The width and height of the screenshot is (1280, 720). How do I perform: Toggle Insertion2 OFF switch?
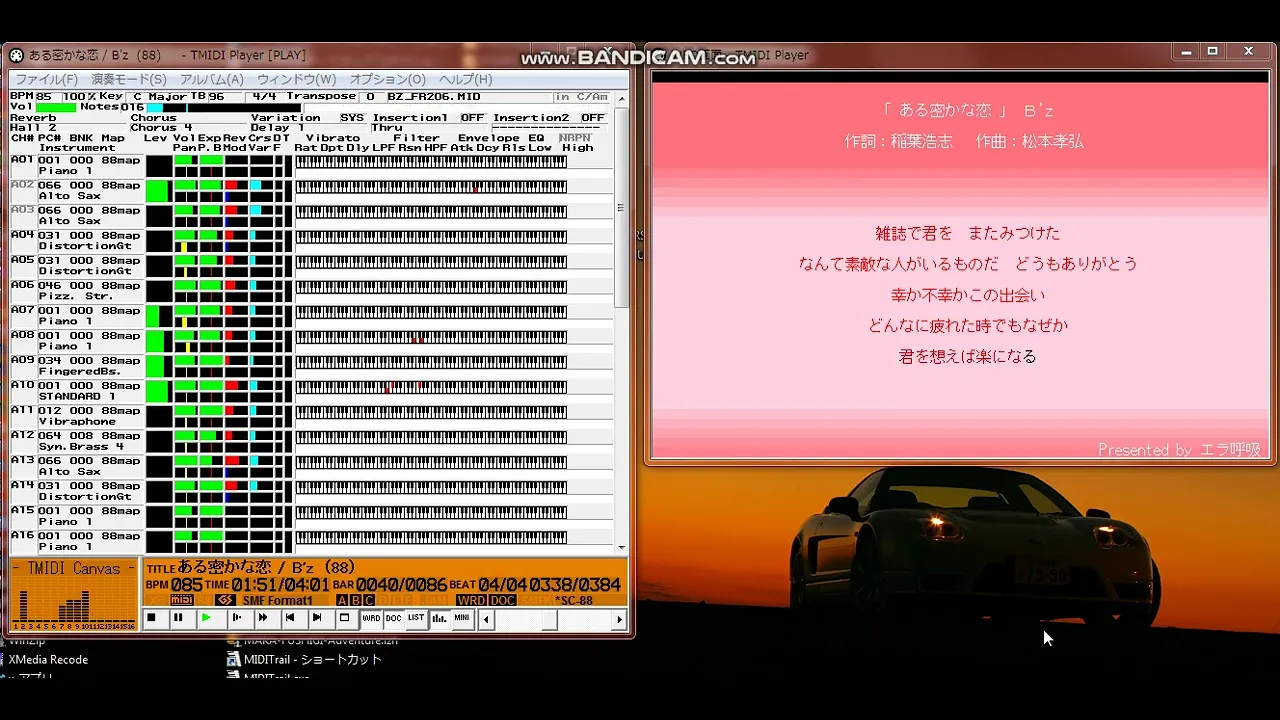click(593, 118)
